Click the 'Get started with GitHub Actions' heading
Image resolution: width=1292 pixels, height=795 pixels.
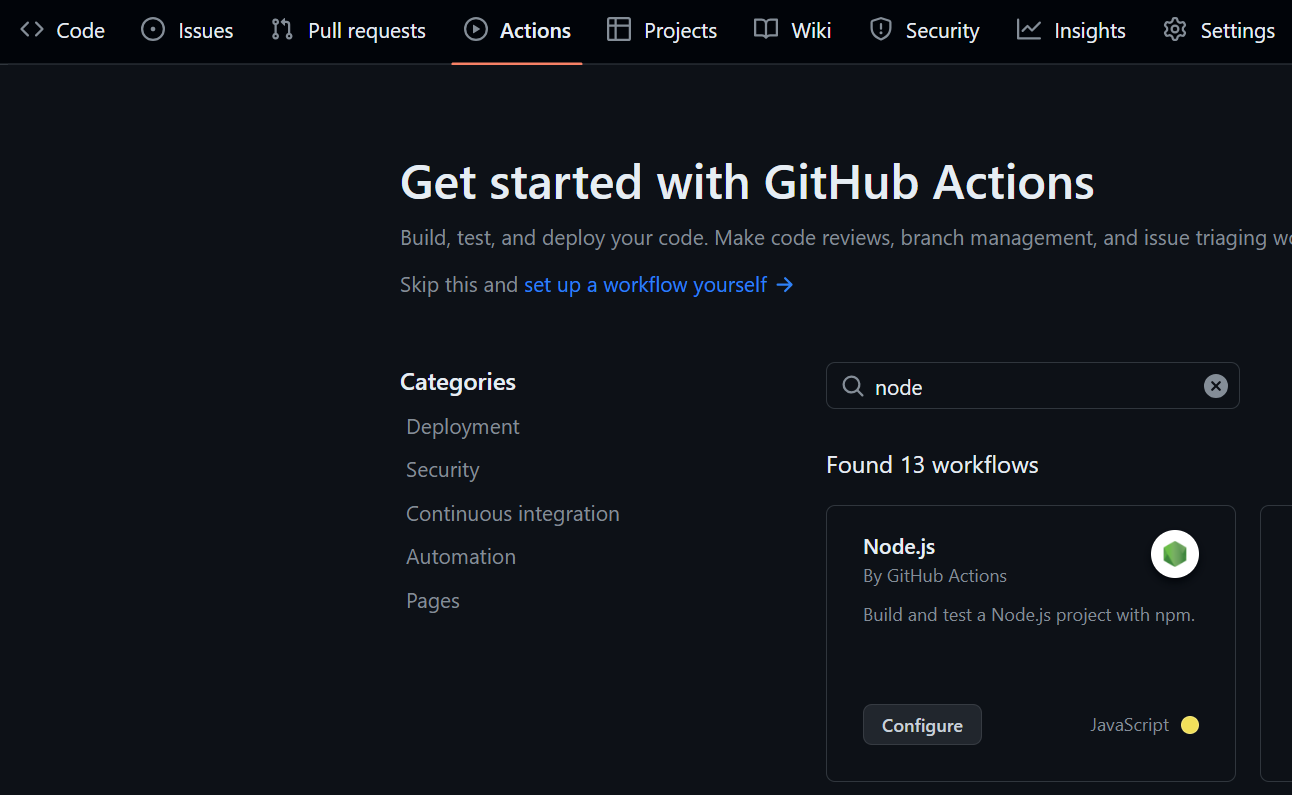point(747,182)
